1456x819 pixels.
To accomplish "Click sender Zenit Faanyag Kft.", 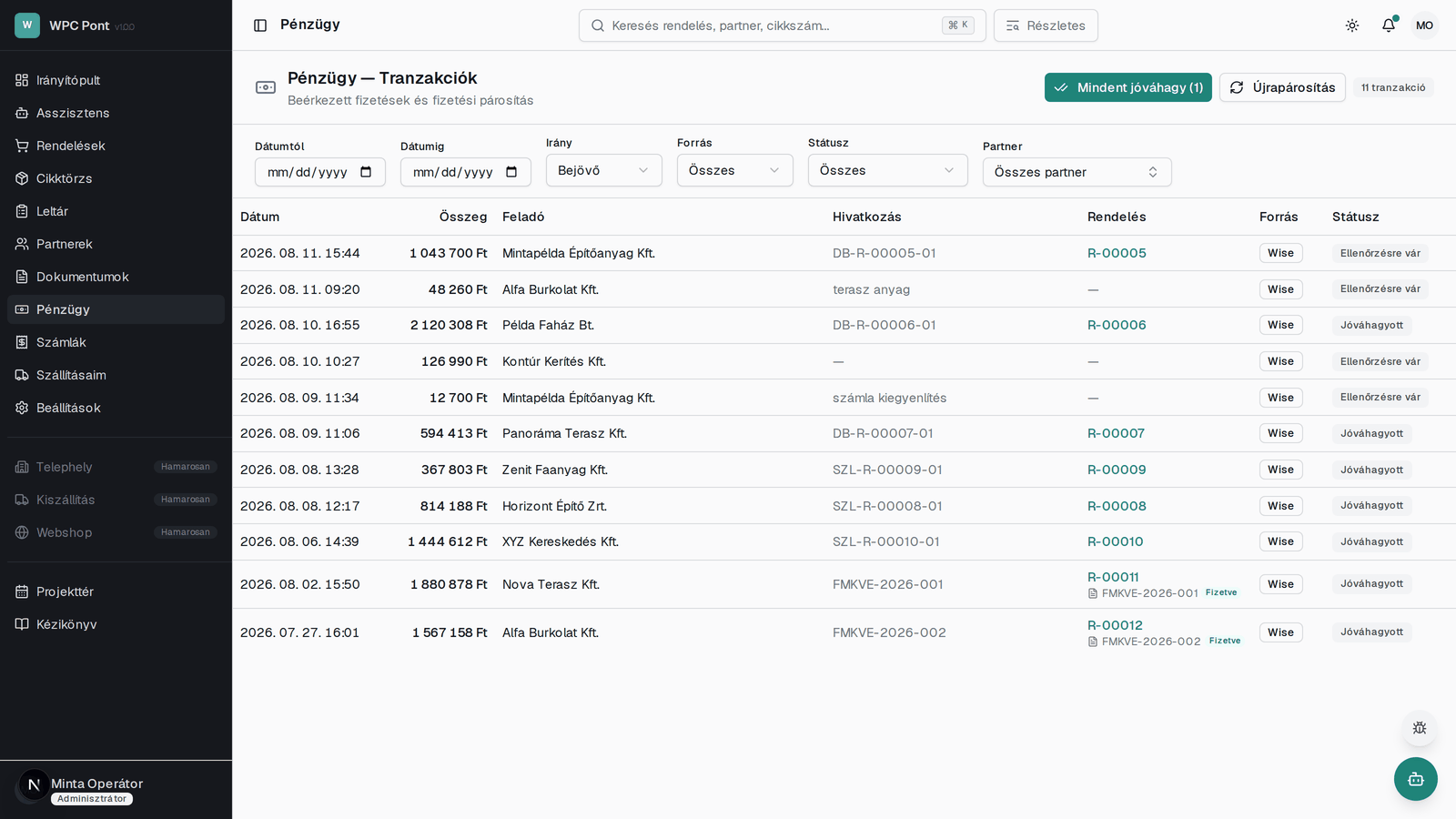I will [x=555, y=470].
